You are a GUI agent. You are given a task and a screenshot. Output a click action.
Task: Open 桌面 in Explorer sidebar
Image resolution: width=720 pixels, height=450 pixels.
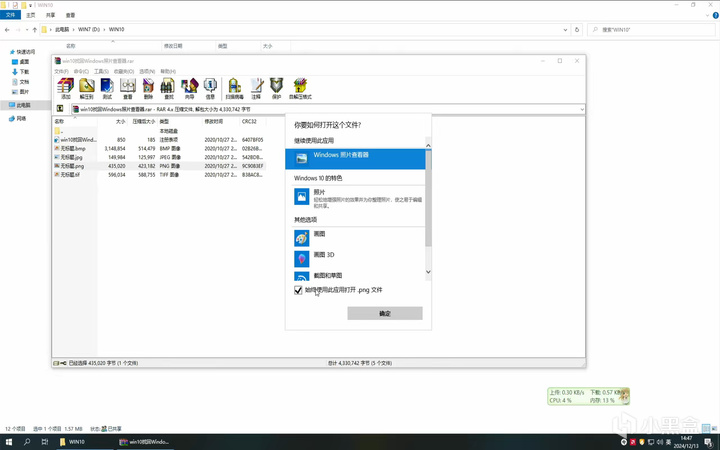(21, 62)
